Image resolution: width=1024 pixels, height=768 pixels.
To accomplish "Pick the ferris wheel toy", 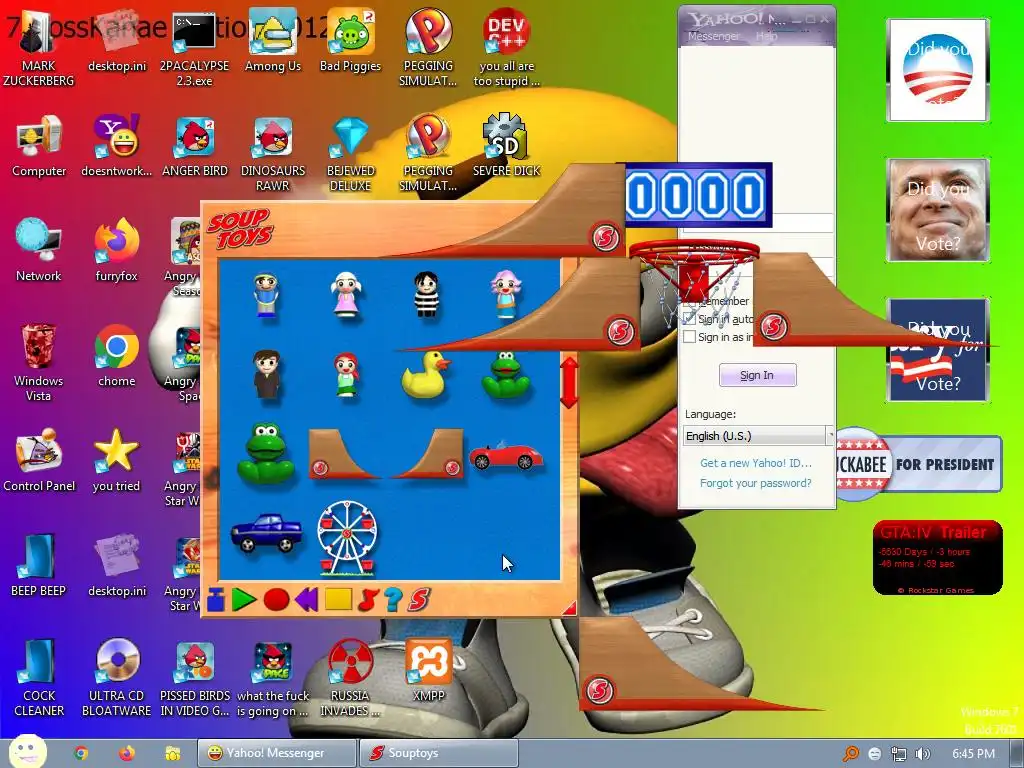I will pos(347,537).
